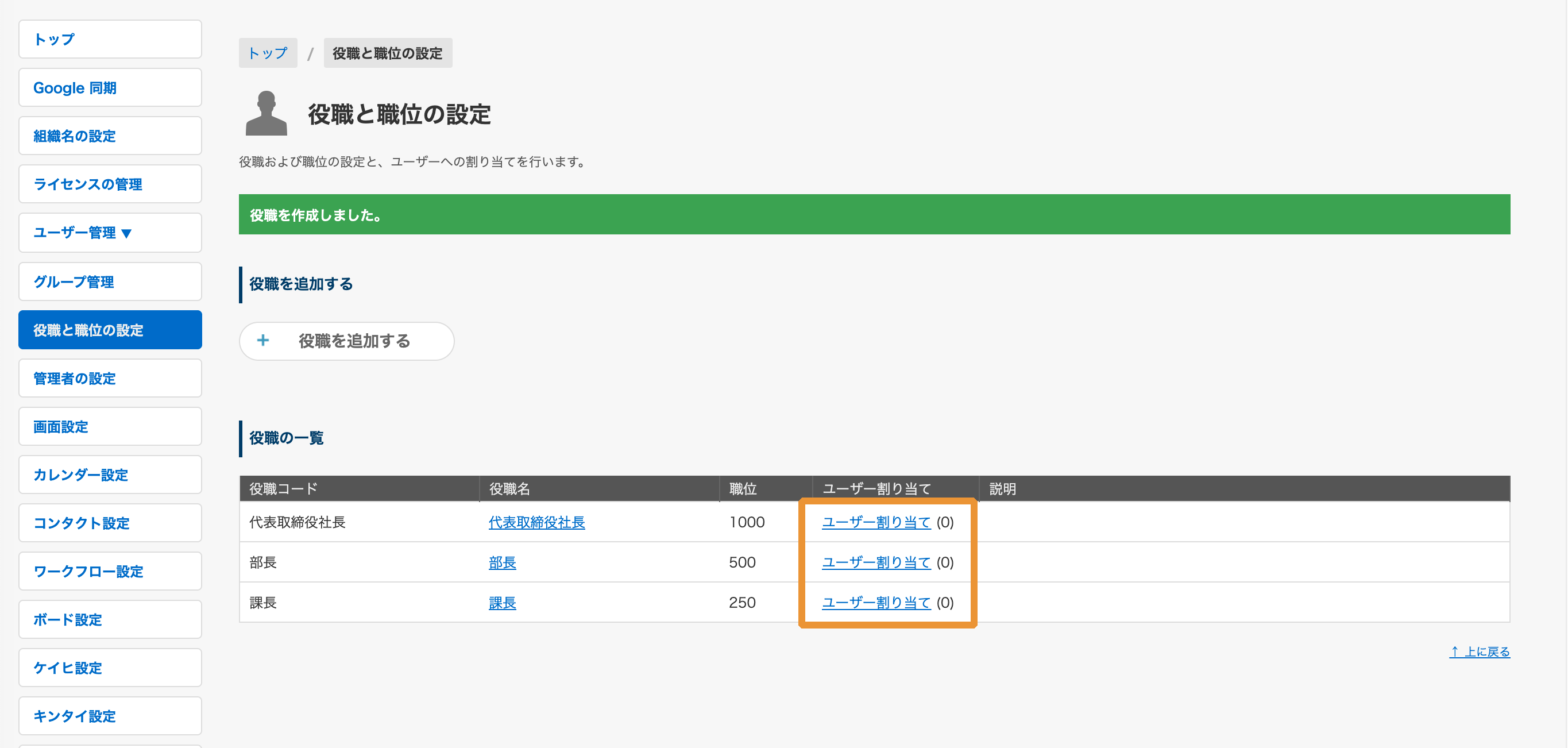This screenshot has height=748, width=1568.
Task: Click ユーザー割り当て for 代表取締役社長
Action: 876,522
